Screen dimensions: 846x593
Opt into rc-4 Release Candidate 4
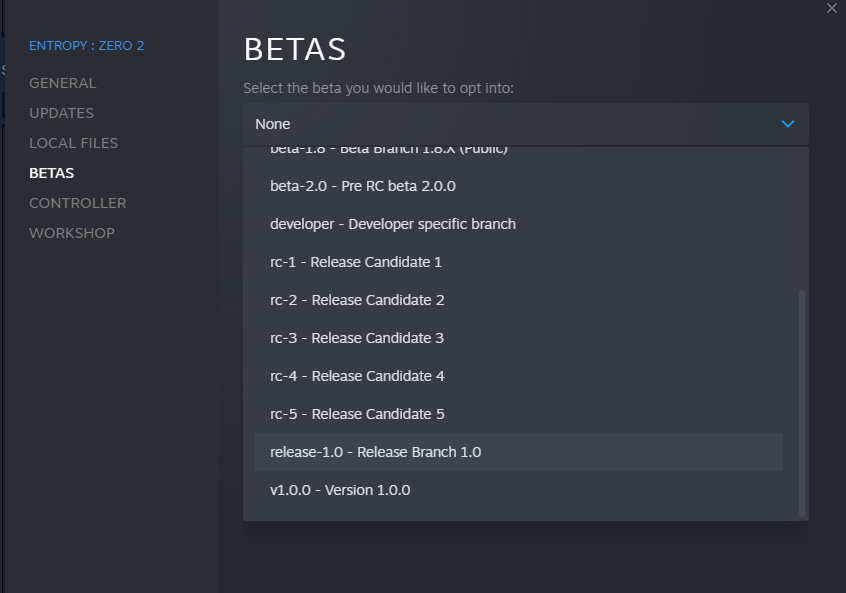(x=357, y=376)
